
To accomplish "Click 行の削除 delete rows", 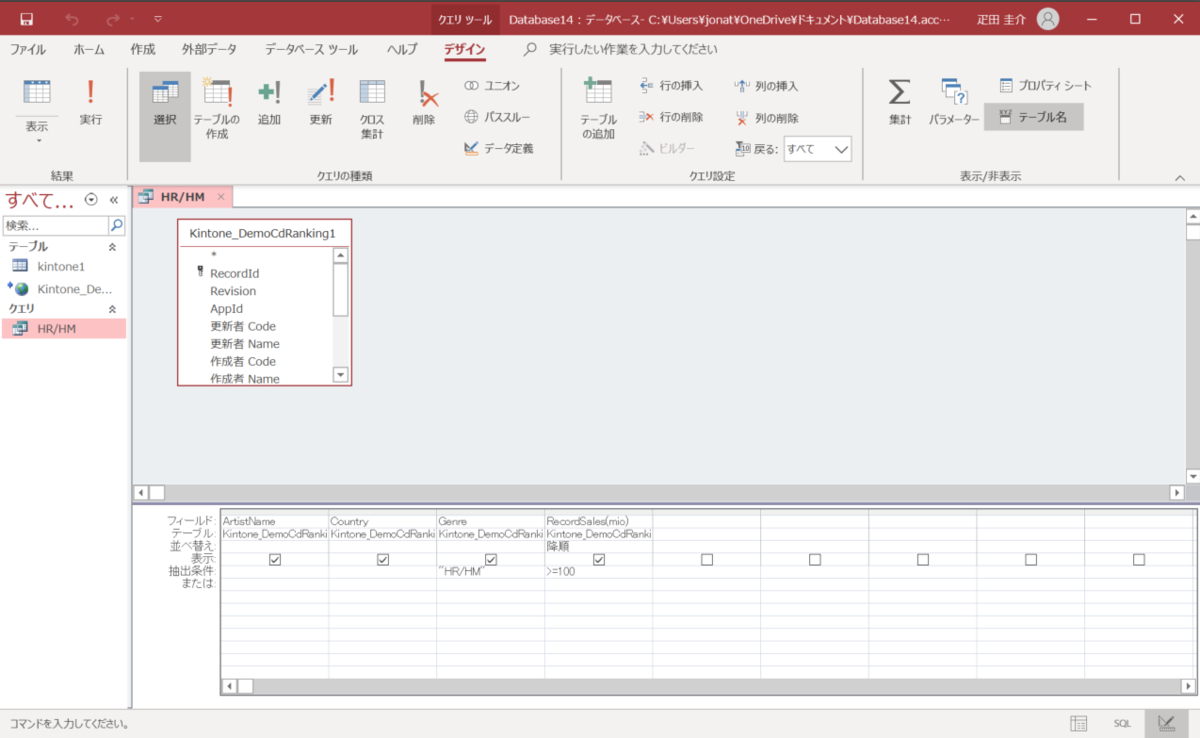I will 671,117.
